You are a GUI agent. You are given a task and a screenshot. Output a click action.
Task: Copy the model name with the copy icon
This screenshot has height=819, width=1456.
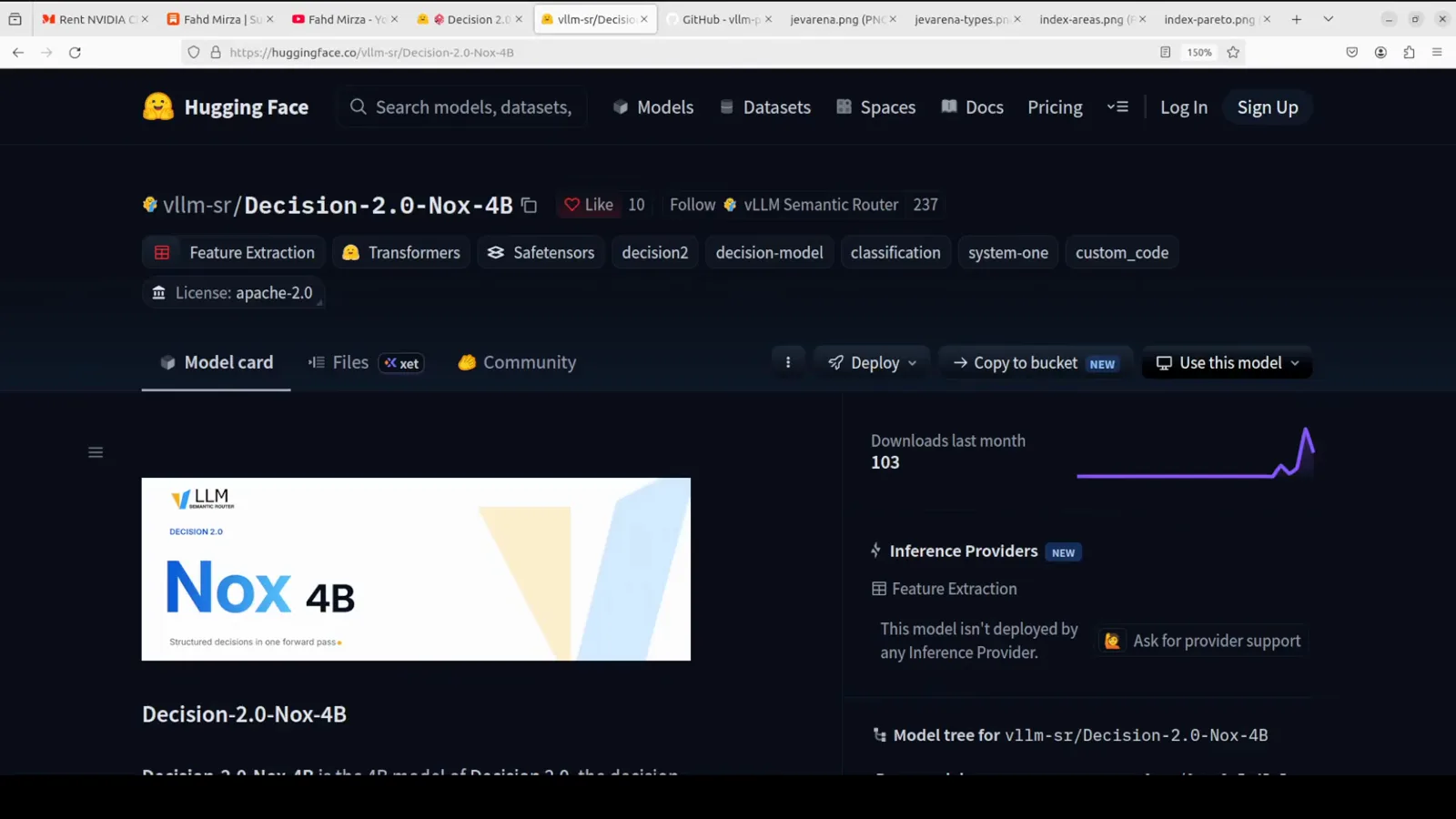click(x=529, y=206)
